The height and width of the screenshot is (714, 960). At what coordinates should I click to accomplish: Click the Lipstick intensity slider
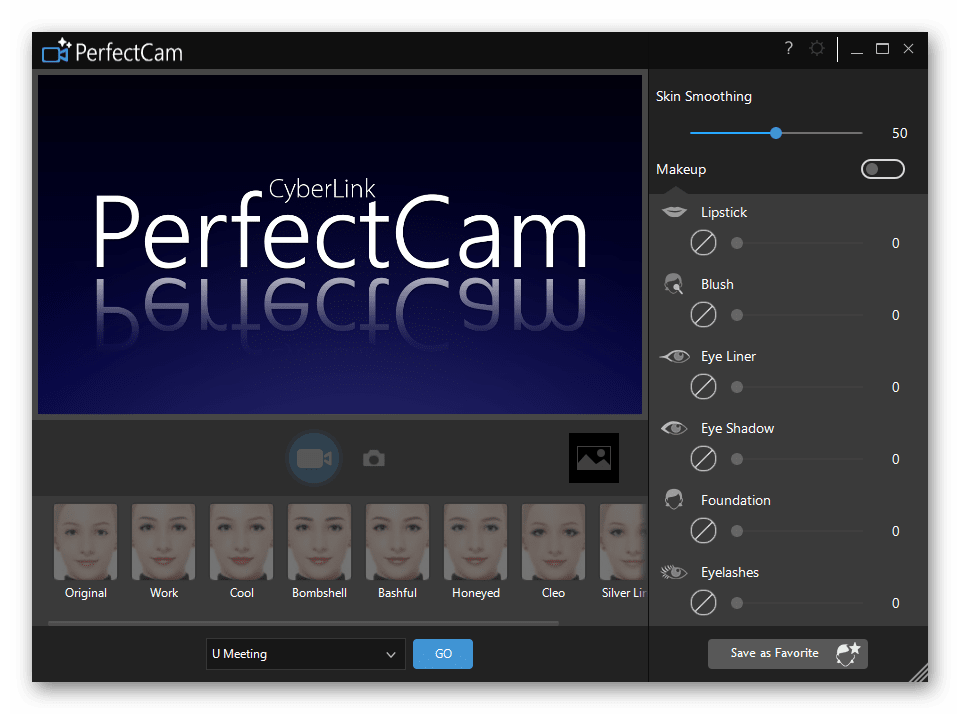pyautogui.click(x=797, y=243)
